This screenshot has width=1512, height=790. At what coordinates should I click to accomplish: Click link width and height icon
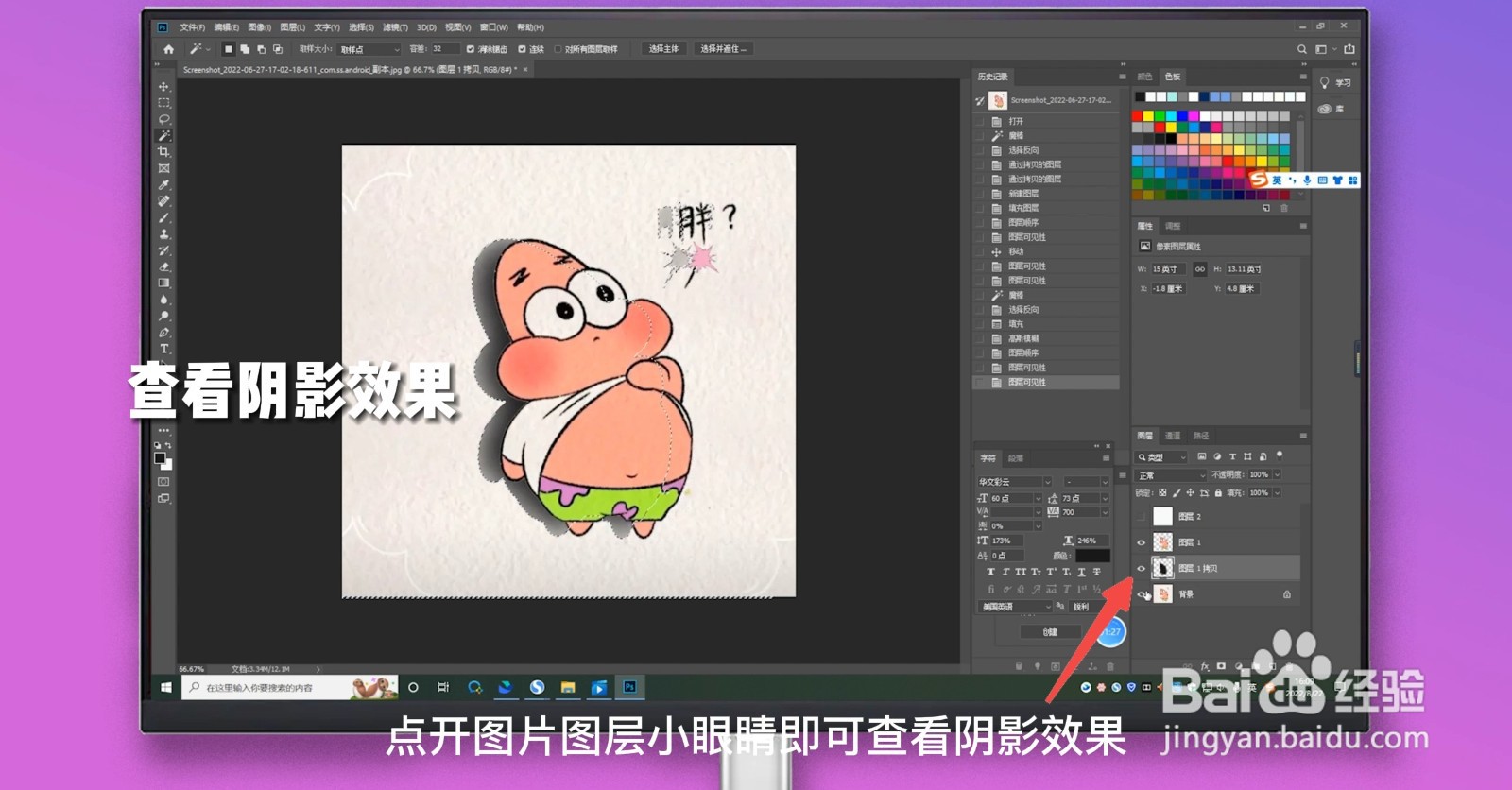point(1199,269)
